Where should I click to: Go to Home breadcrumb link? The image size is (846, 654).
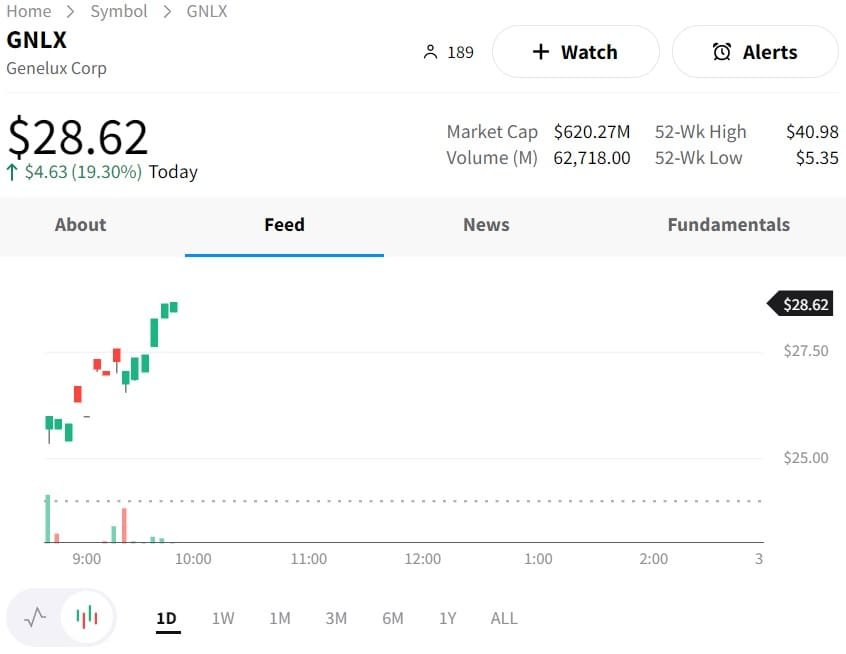click(x=28, y=12)
